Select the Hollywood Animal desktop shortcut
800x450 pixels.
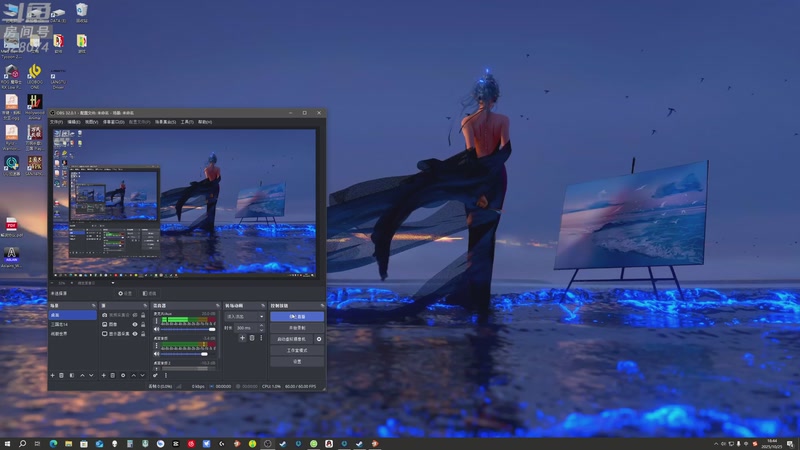[34, 107]
